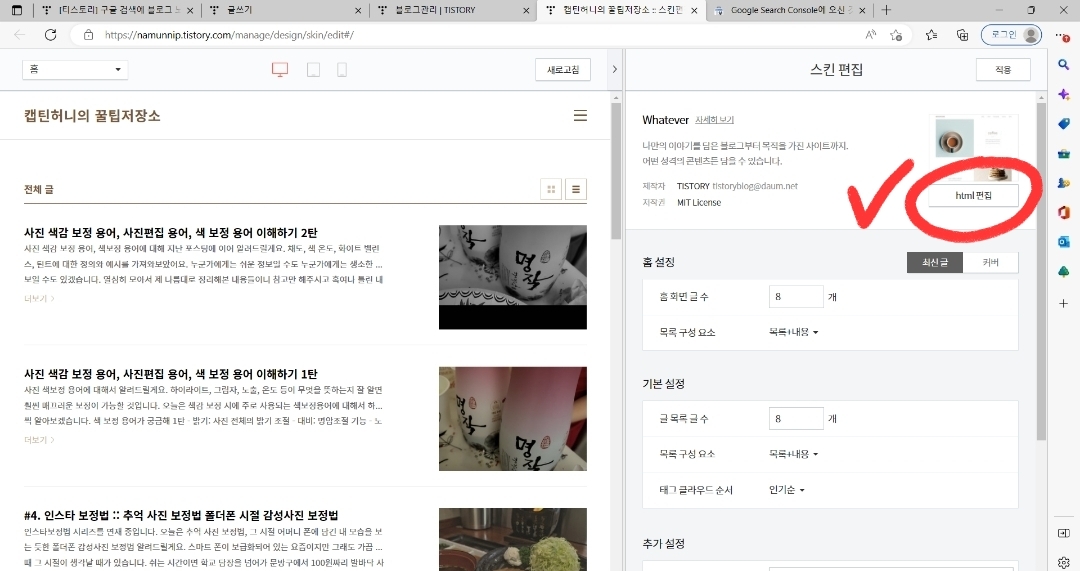Select the tablet preview mode icon
This screenshot has height=571, width=1080.
[313, 70]
